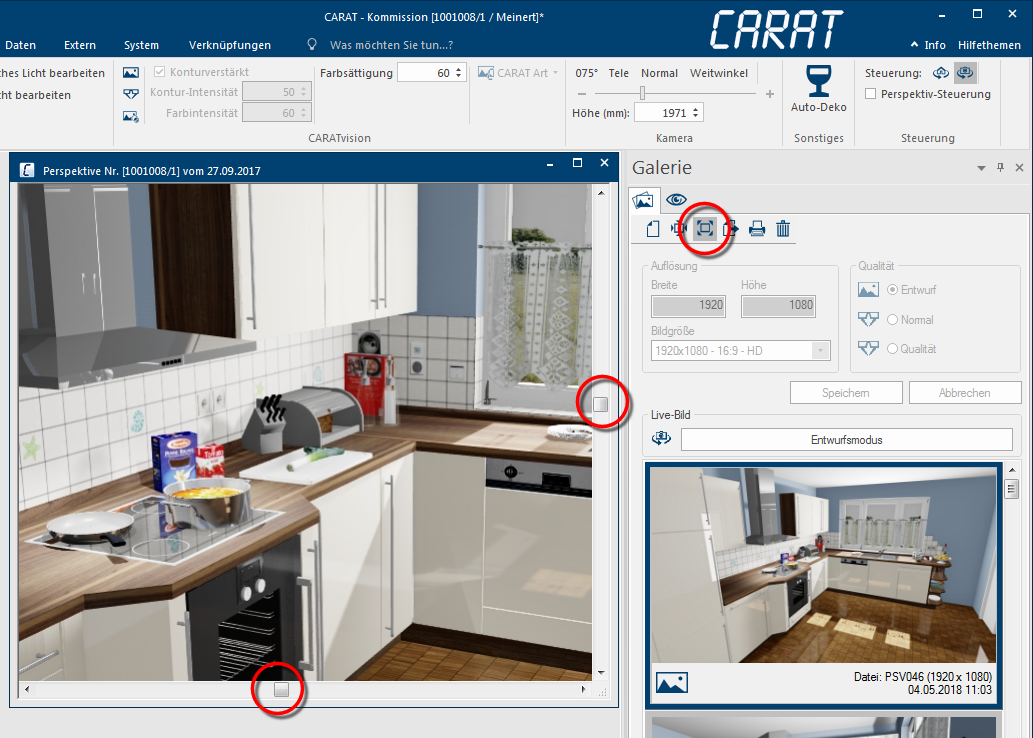The image size is (1033, 738).
Task: Open the Galerie panel options arrow
Action: tap(981, 168)
